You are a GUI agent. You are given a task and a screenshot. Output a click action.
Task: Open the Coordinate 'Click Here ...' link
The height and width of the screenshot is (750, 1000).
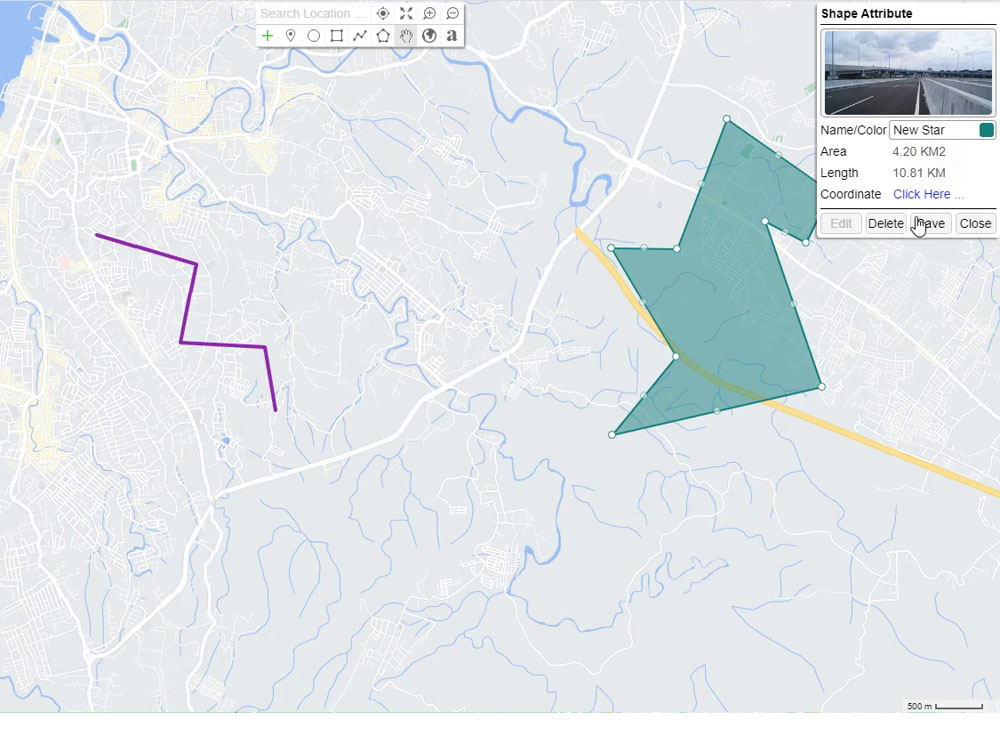pyautogui.click(x=928, y=194)
